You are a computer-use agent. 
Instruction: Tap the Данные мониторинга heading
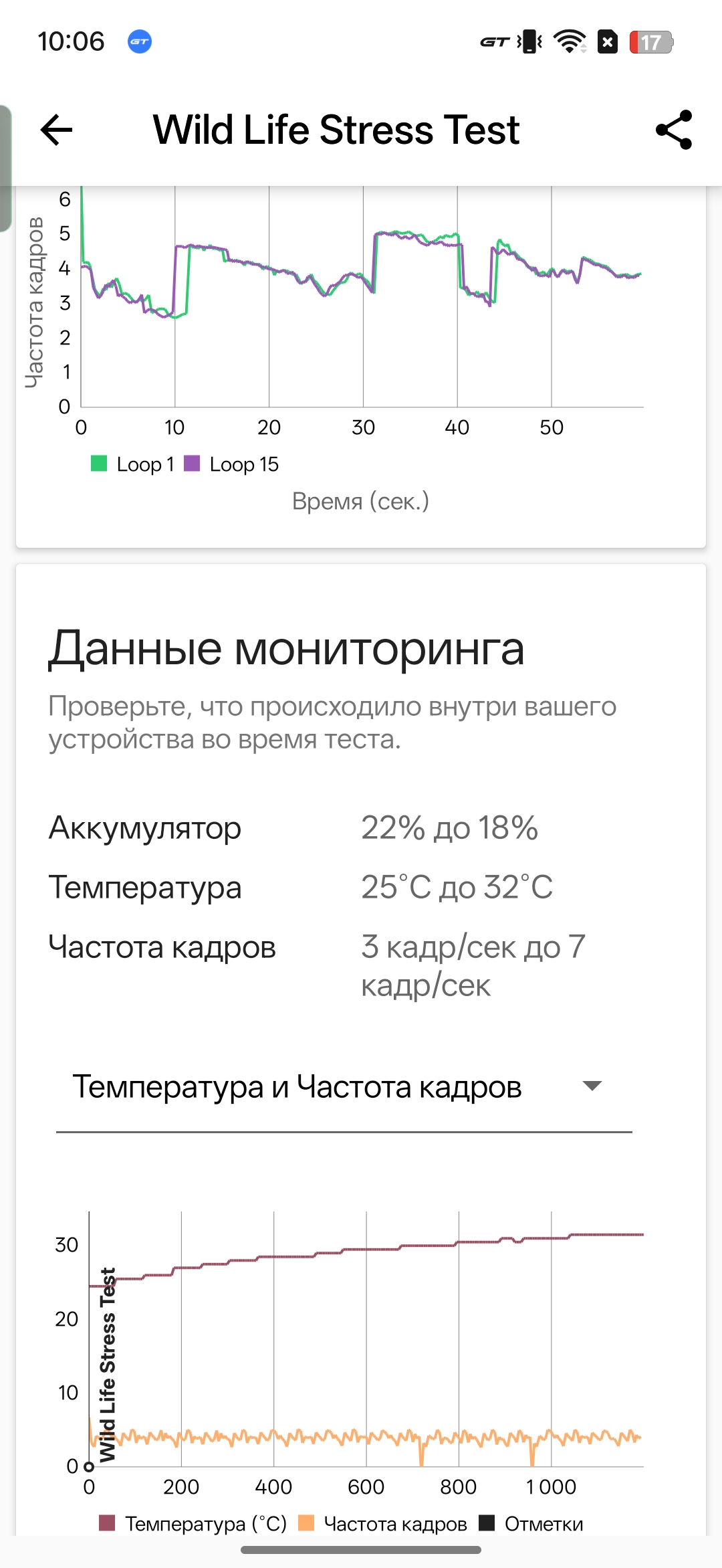pyautogui.click(x=286, y=648)
